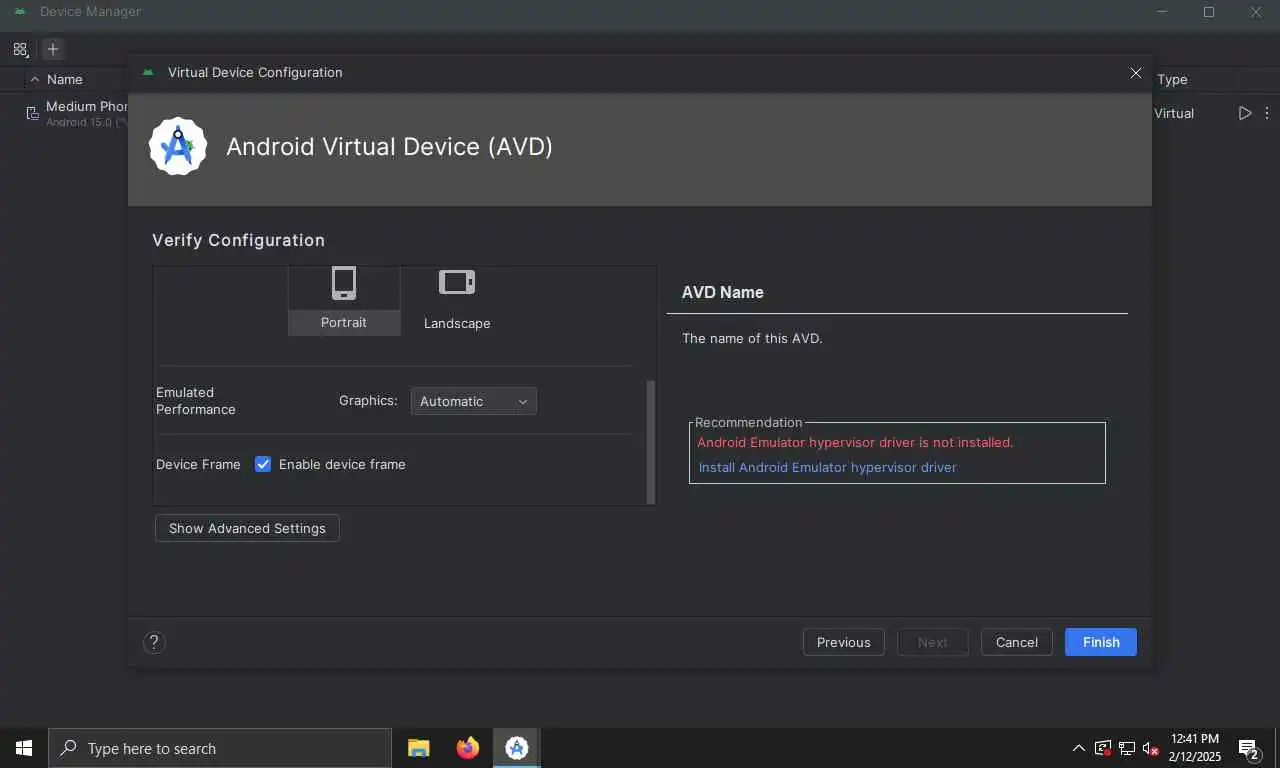Click the Type column header in Device Manager
This screenshot has height=768, width=1280.
pos(1172,79)
